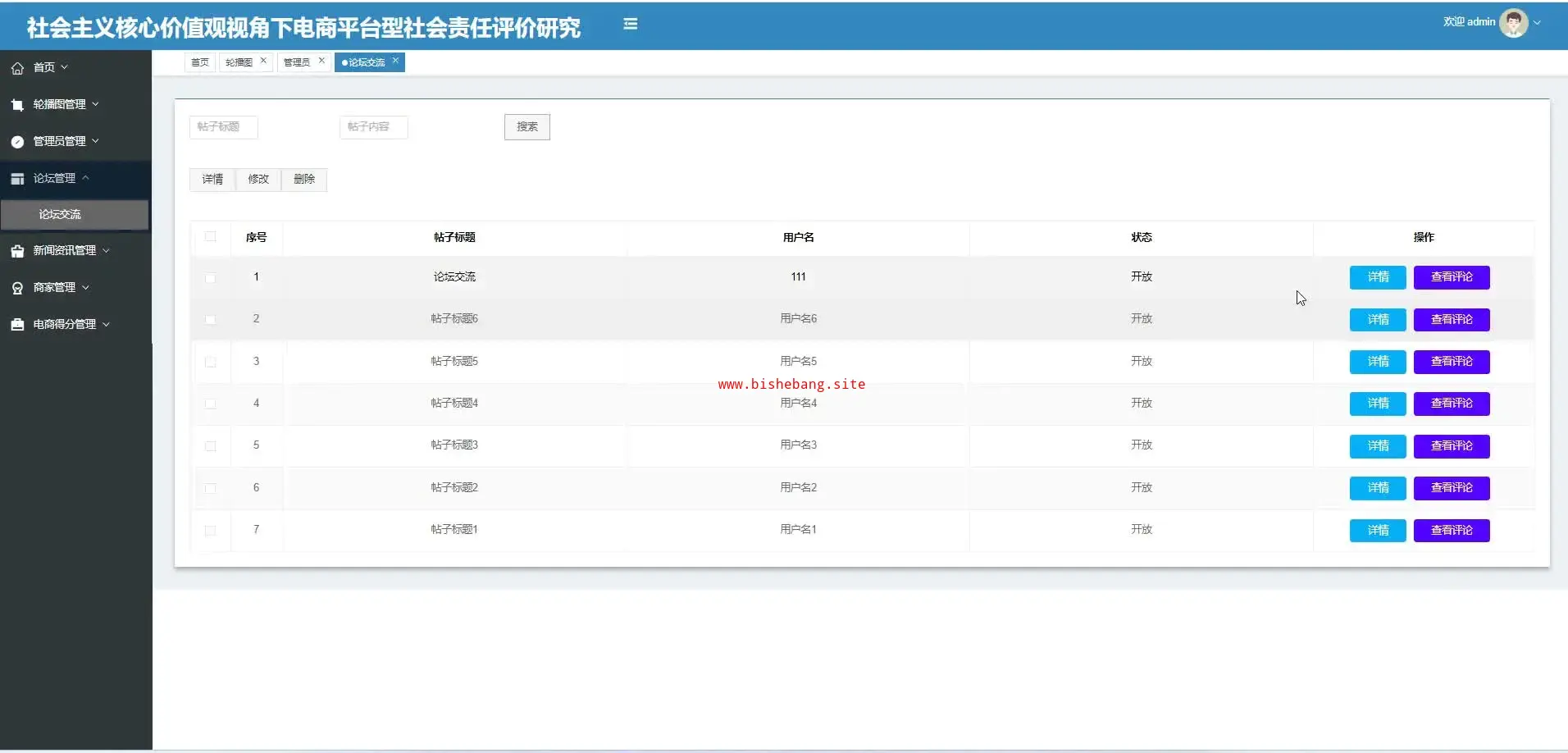Focus the 帖子标题 search input field
The height and width of the screenshot is (753, 1568).
coord(223,127)
